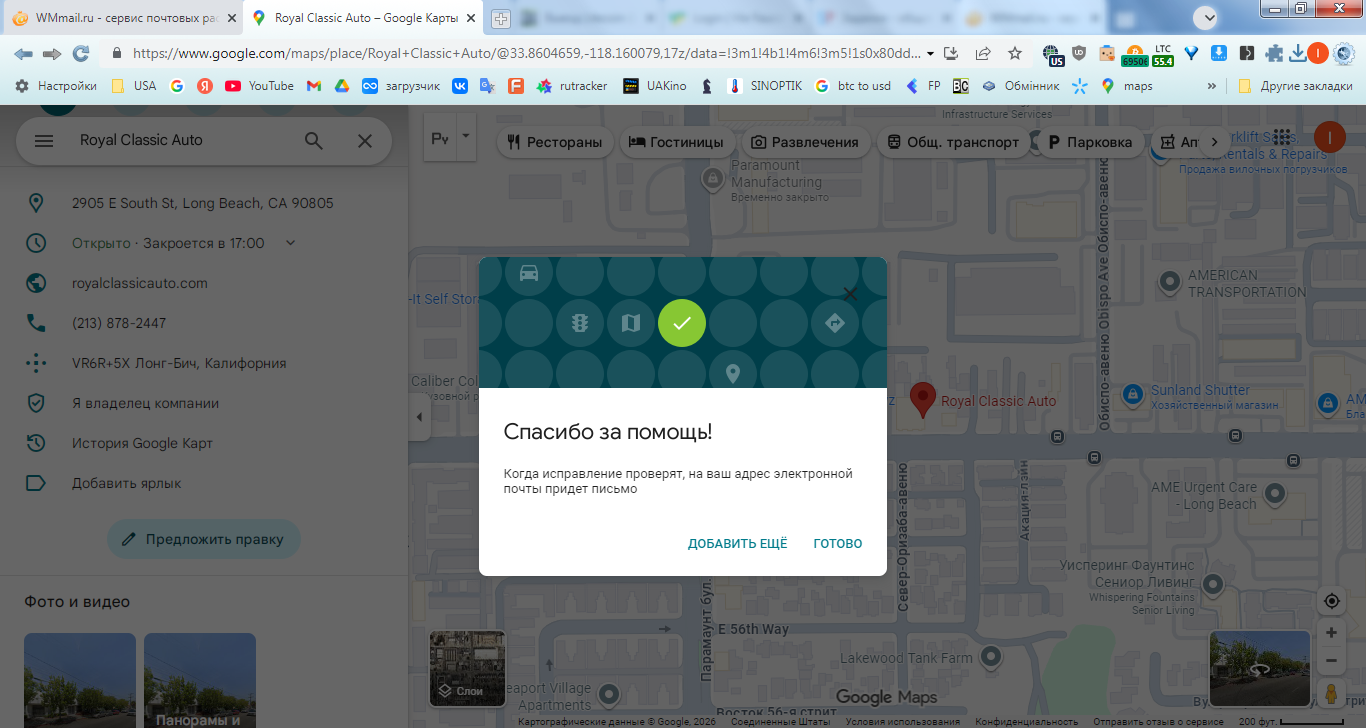Open История Google Карт

pos(142,443)
